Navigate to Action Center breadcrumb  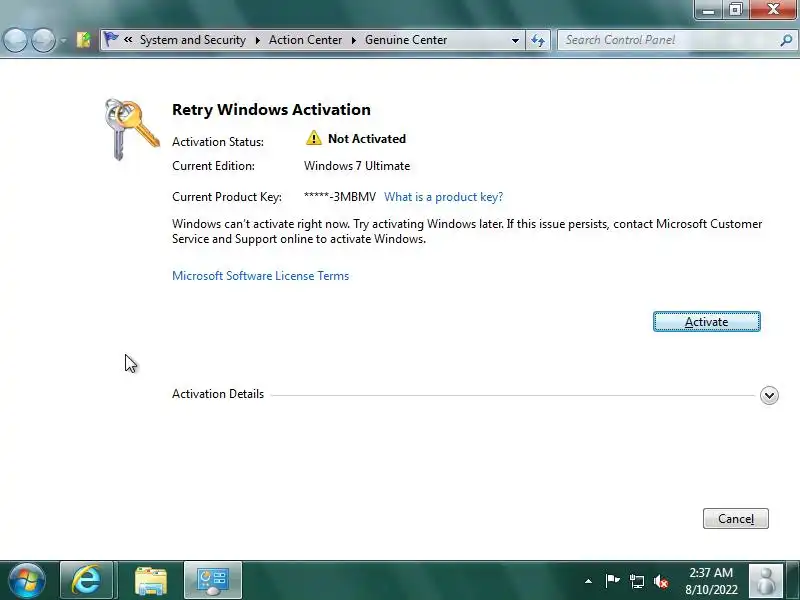pyautogui.click(x=305, y=40)
